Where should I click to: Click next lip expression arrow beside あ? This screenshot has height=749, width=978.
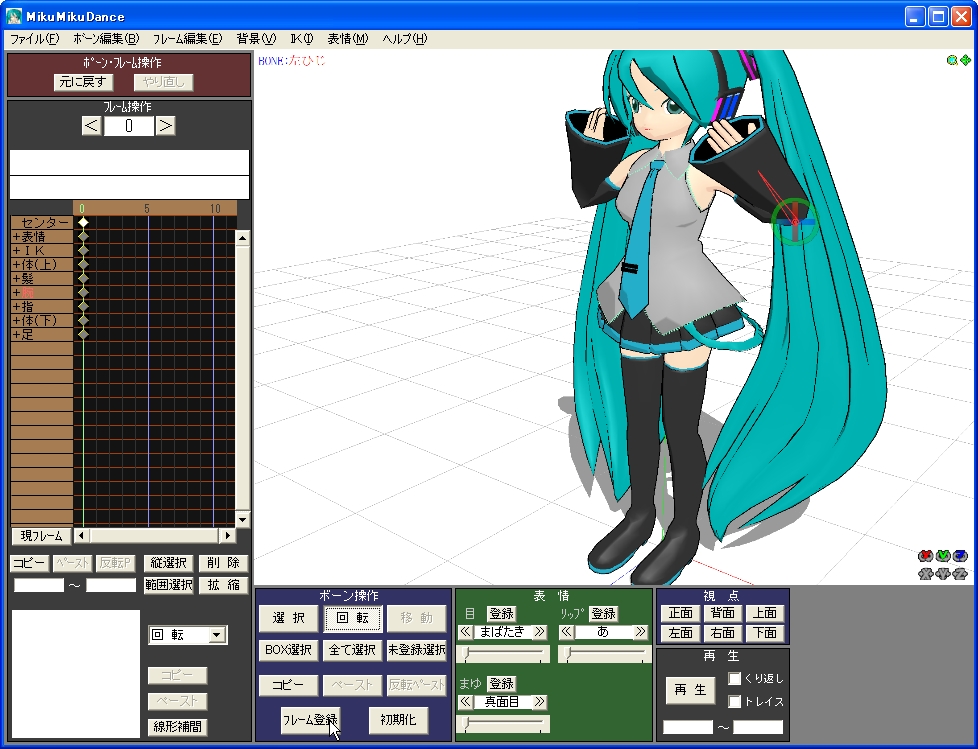click(641, 632)
